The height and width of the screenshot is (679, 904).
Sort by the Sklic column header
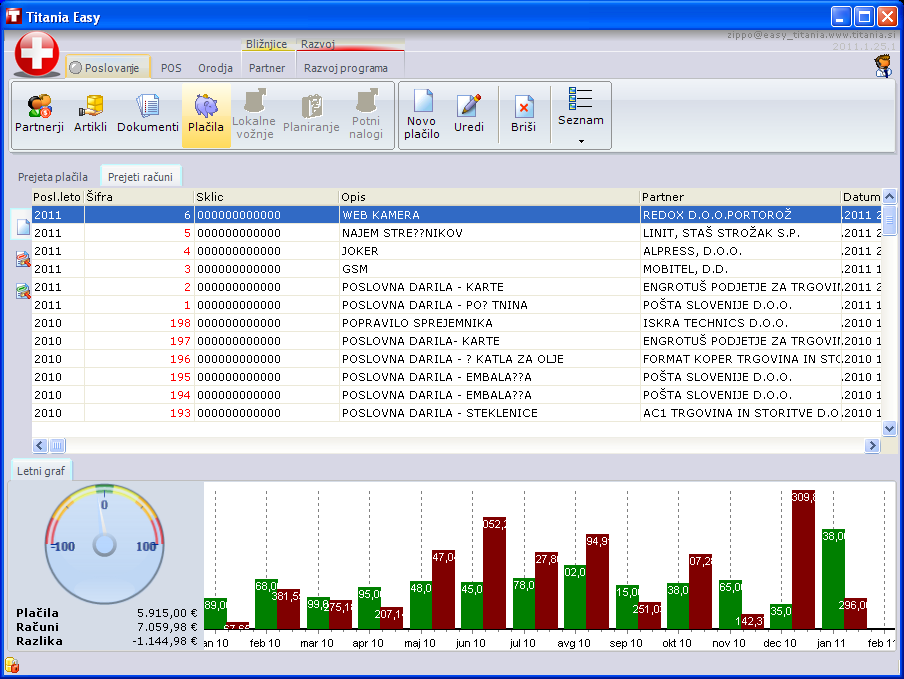click(x=266, y=197)
